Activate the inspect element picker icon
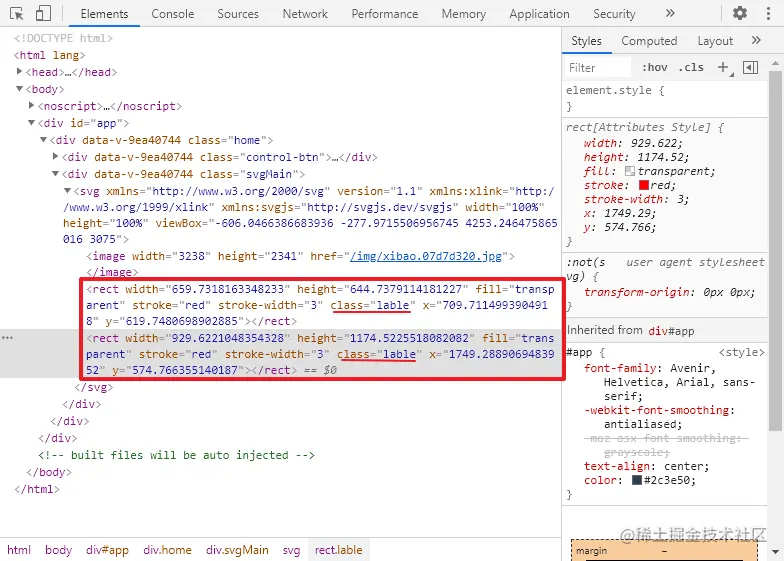The width and height of the screenshot is (784, 561). pyautogui.click(x=16, y=14)
